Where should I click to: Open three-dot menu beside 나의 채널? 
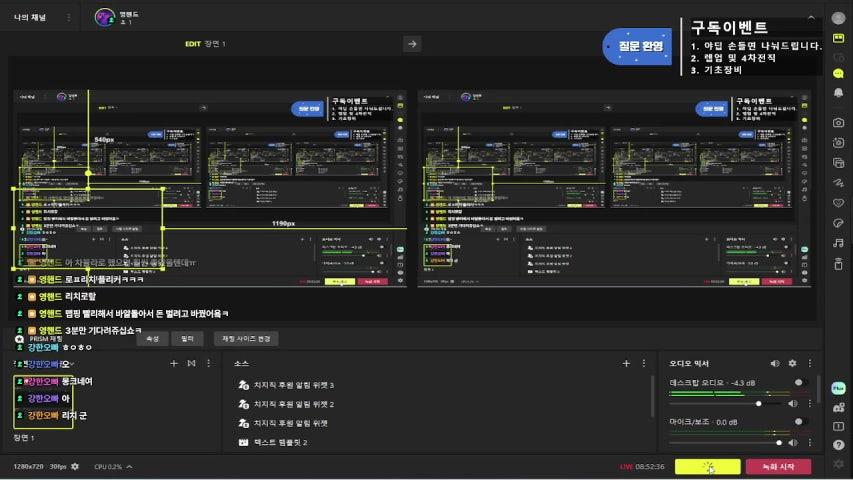[69, 17]
